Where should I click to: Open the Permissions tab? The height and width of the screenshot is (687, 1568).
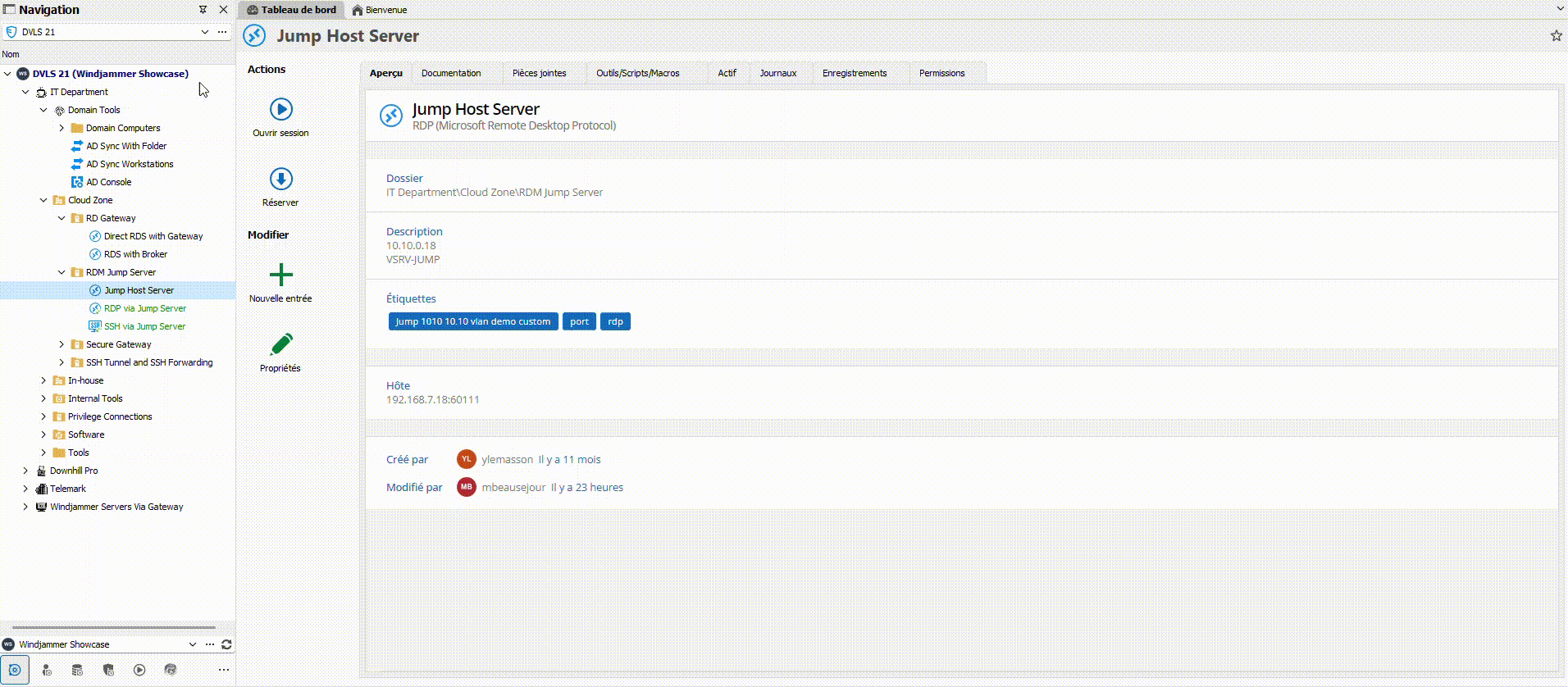click(941, 73)
